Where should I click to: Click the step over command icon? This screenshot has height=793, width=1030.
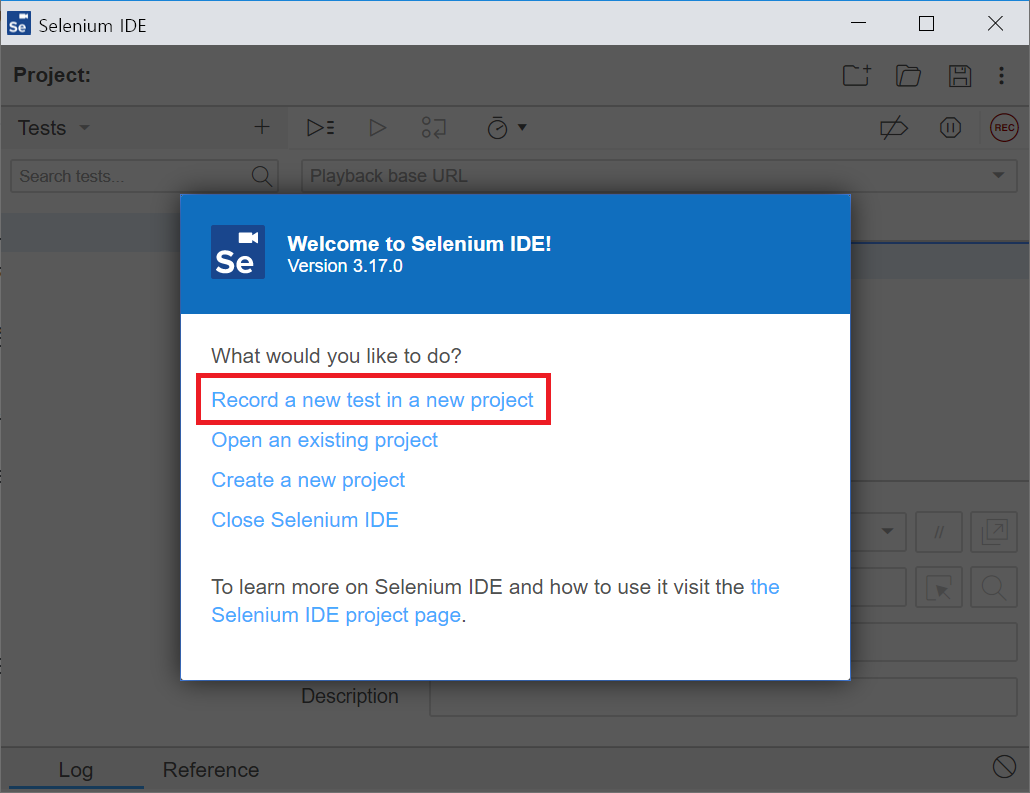tap(434, 128)
